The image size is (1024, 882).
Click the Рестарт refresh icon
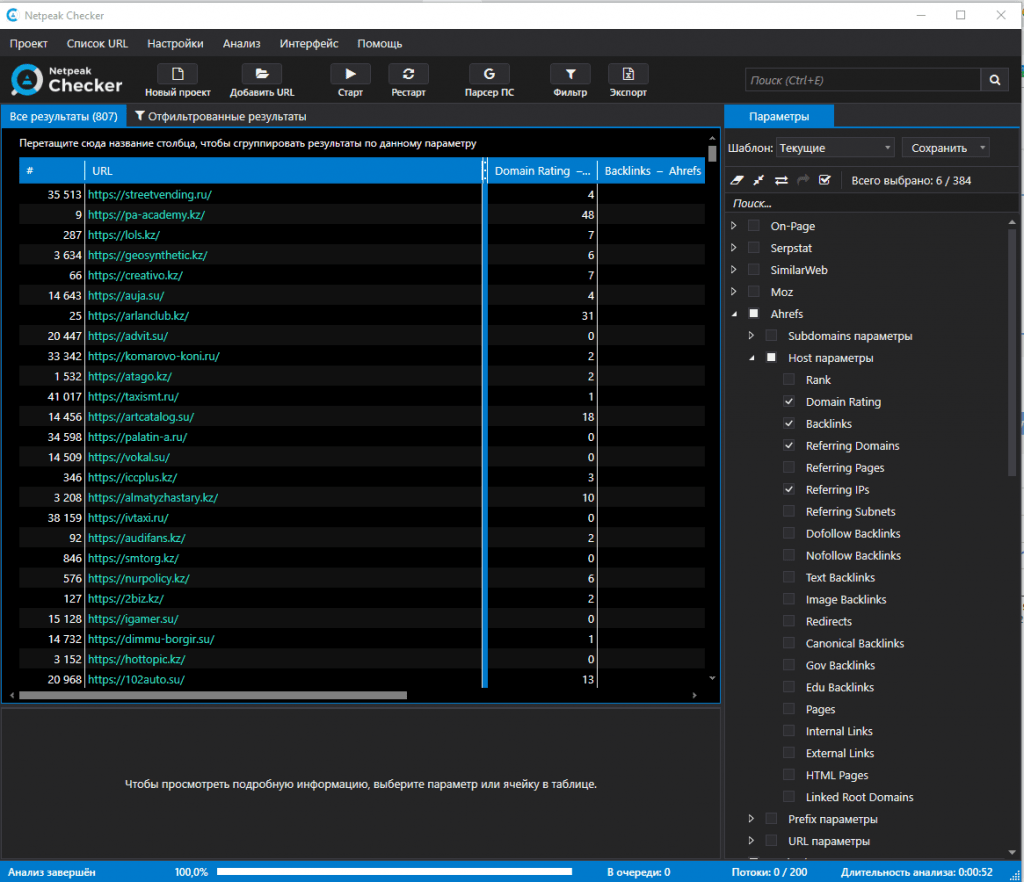click(x=408, y=74)
